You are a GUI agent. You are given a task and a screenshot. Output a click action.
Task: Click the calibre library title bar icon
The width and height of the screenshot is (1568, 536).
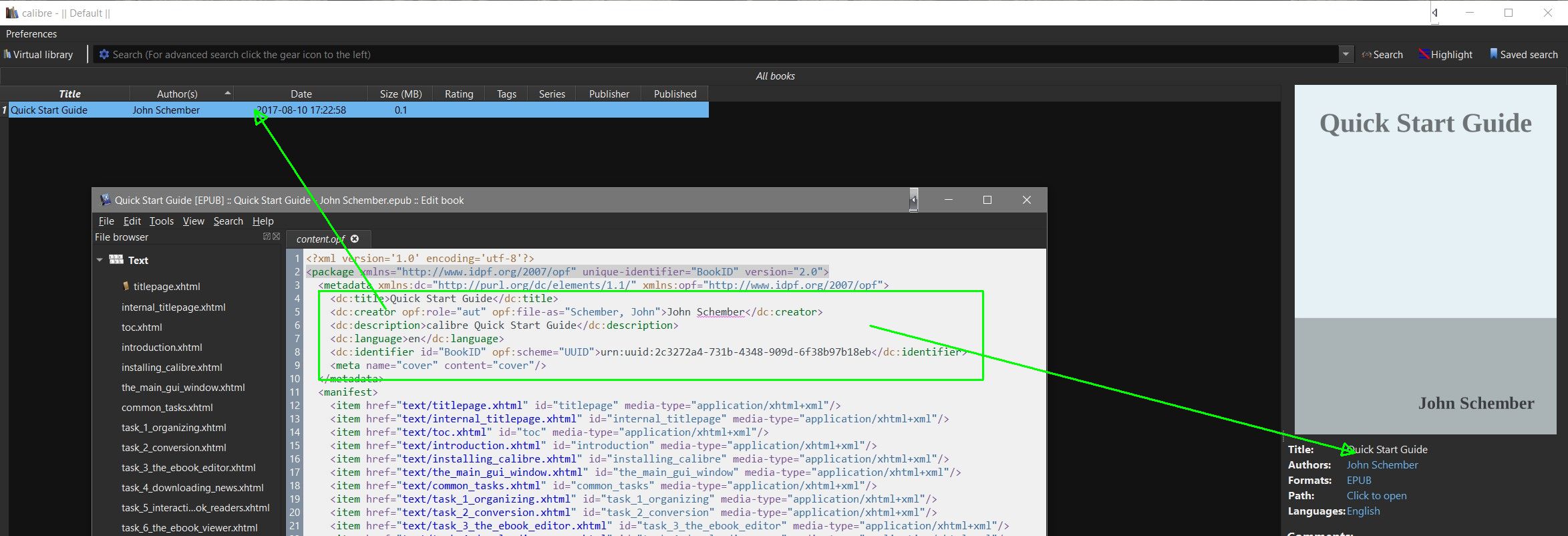coord(11,13)
